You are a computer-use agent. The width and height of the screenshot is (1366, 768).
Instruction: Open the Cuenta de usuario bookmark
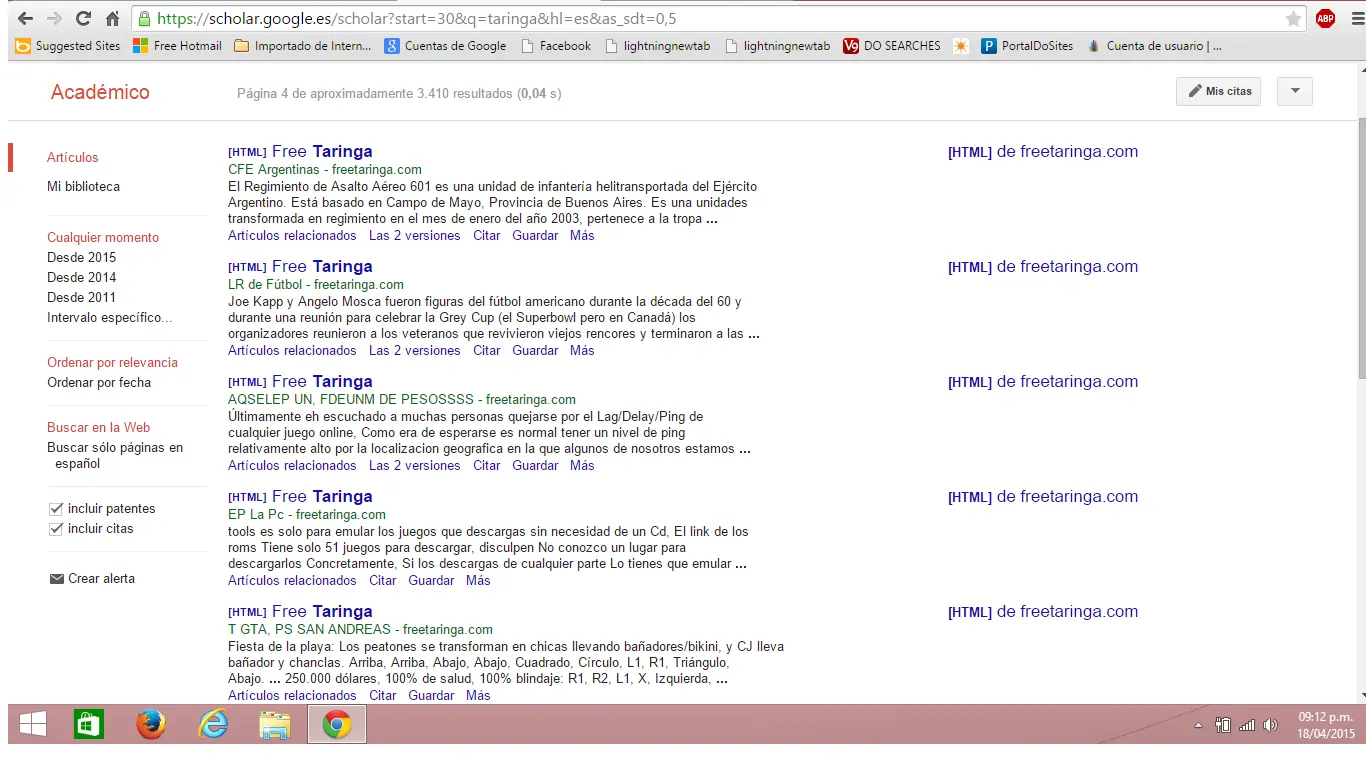[1154, 46]
